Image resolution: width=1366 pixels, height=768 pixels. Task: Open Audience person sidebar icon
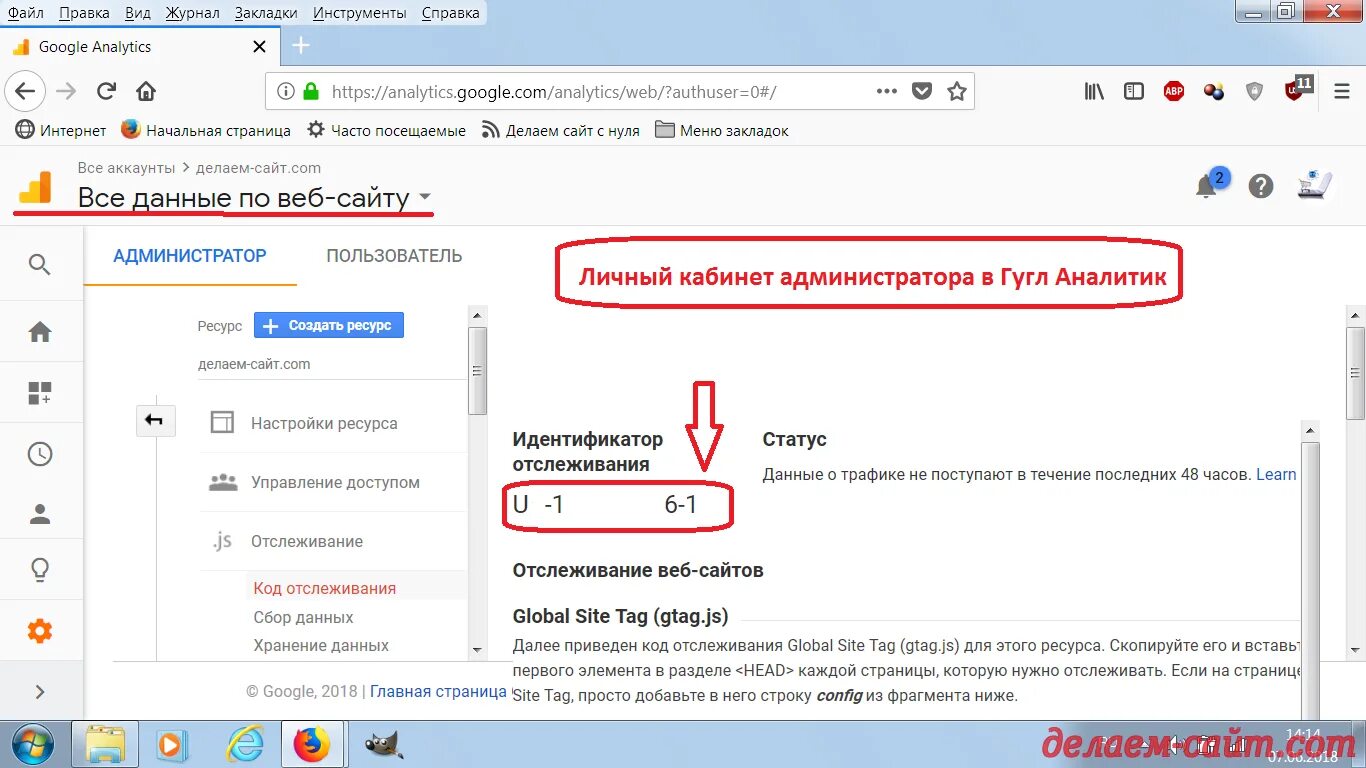tap(40, 514)
